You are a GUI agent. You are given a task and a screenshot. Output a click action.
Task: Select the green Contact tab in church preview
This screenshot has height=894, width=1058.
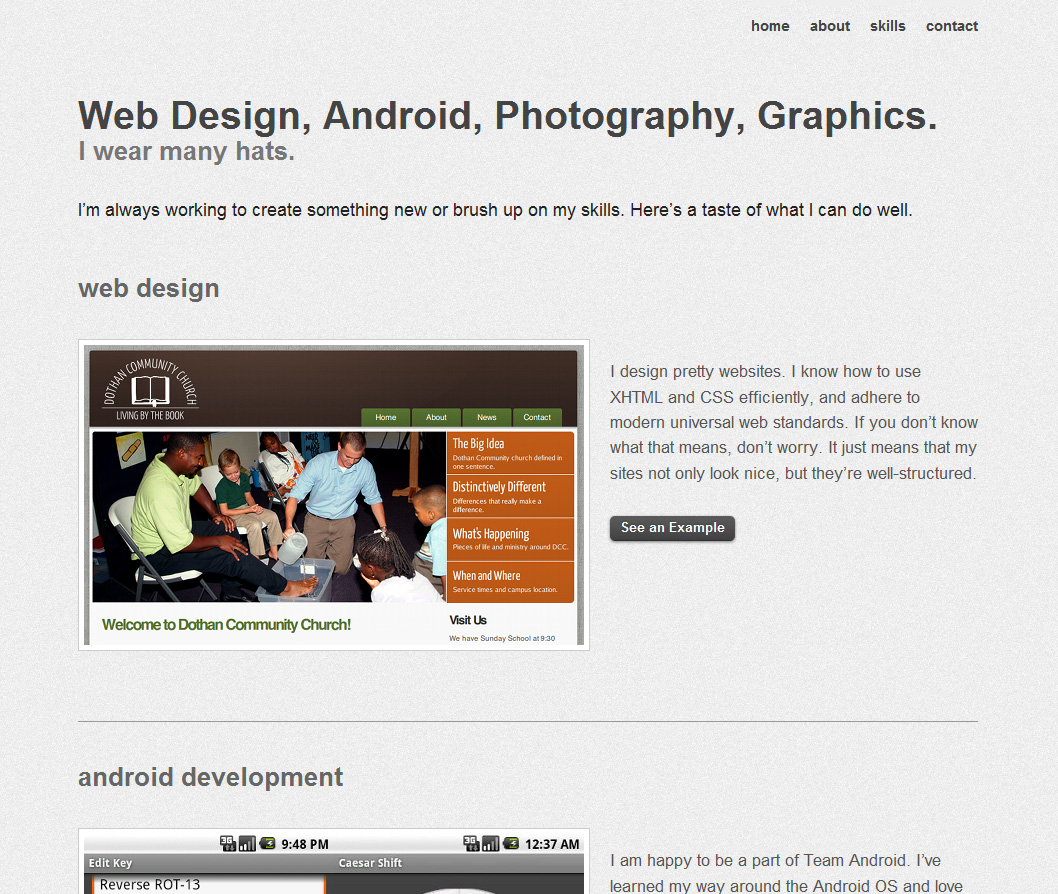[x=537, y=418]
